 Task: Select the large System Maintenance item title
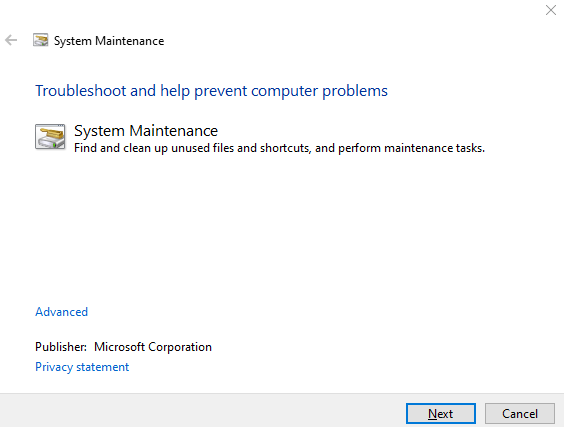coord(146,131)
